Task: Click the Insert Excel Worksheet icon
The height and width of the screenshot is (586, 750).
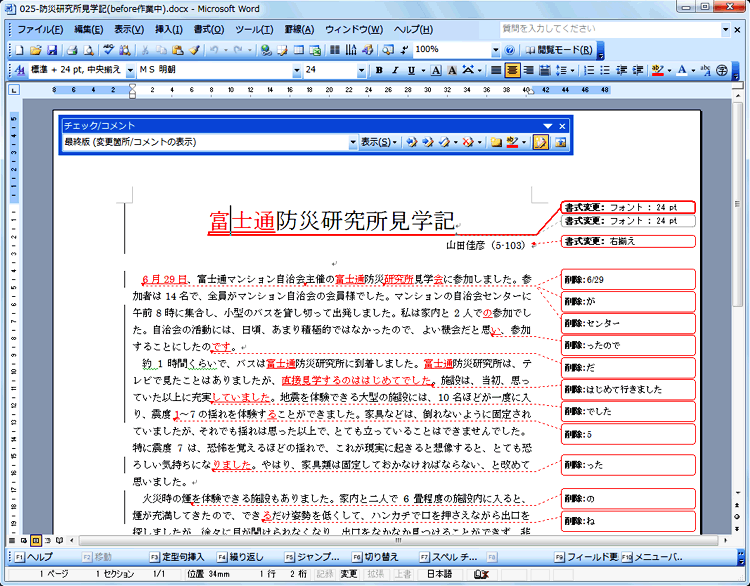Action: click(x=315, y=50)
